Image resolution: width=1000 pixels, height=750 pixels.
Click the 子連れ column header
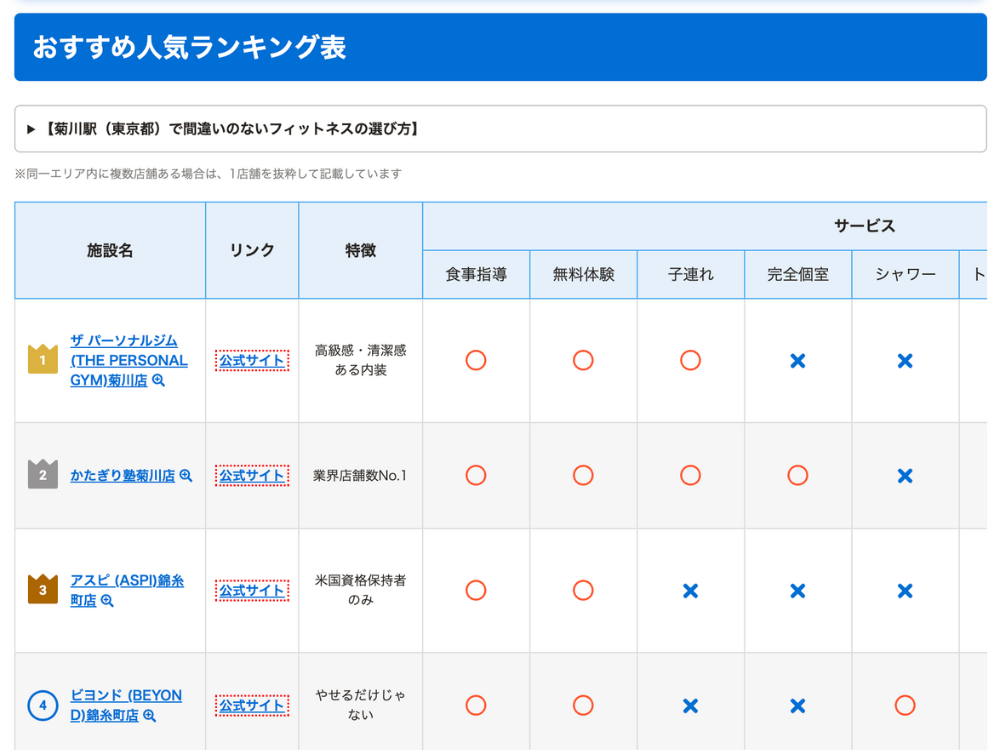[x=690, y=274]
